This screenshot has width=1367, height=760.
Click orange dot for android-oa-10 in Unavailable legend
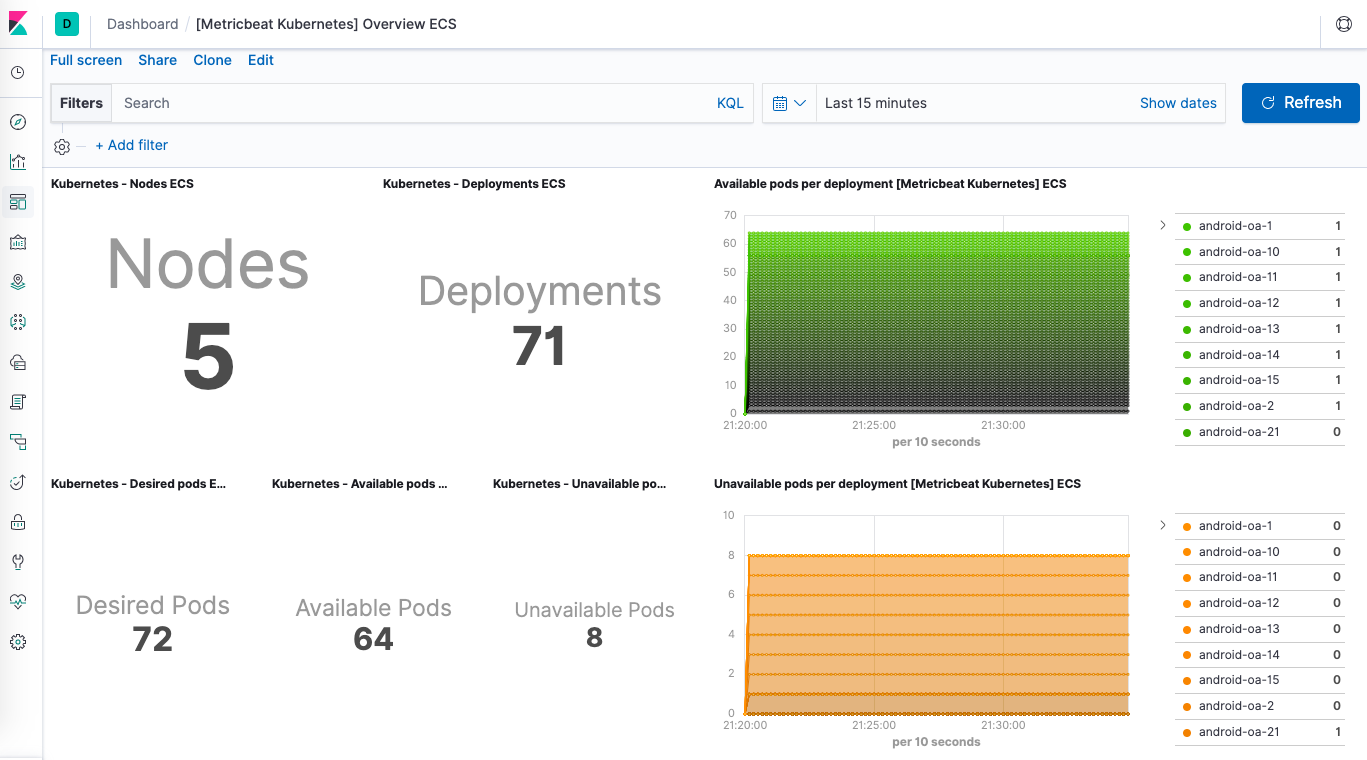(x=1186, y=552)
